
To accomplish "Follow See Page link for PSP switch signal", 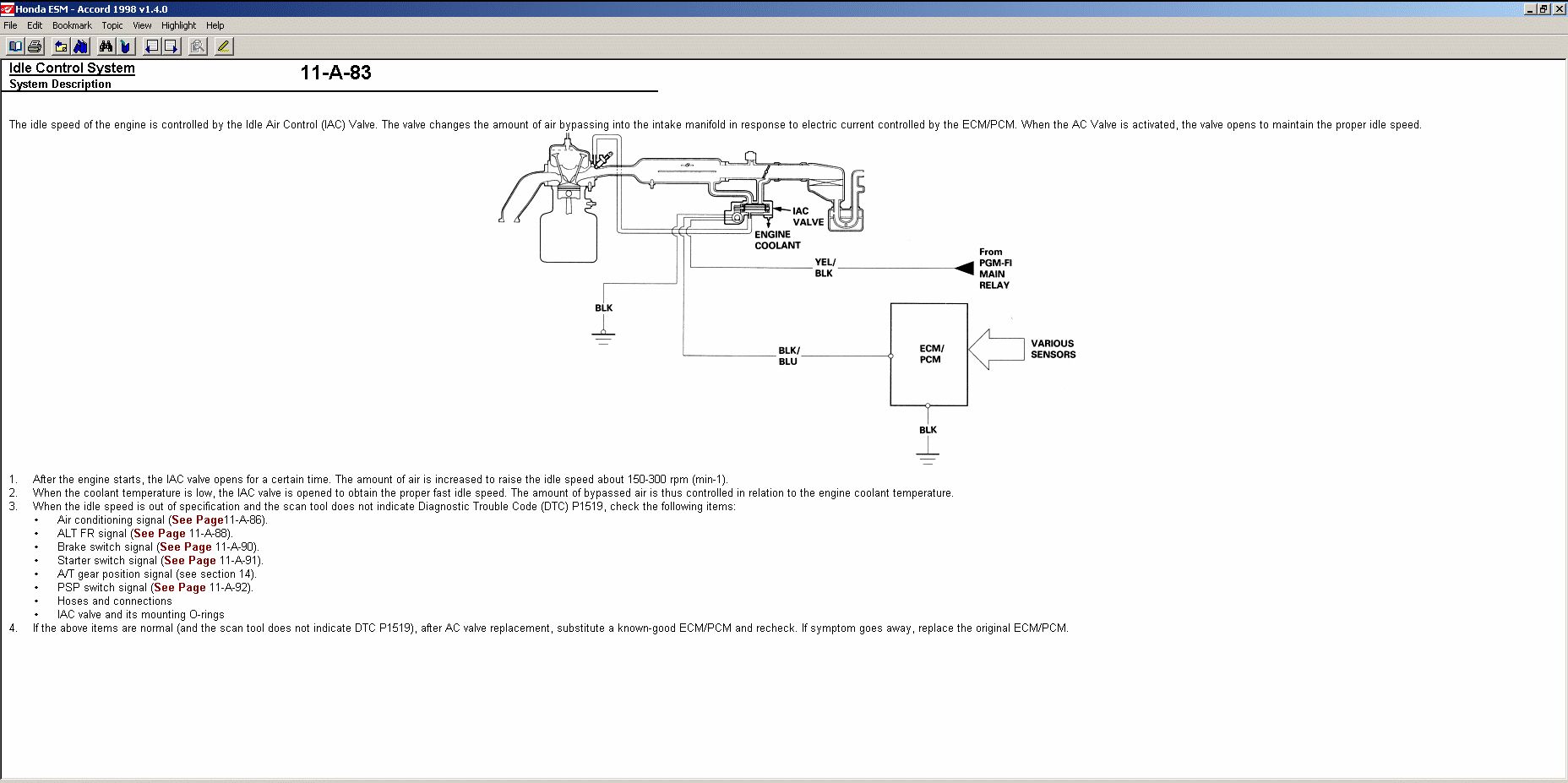I will (x=180, y=588).
